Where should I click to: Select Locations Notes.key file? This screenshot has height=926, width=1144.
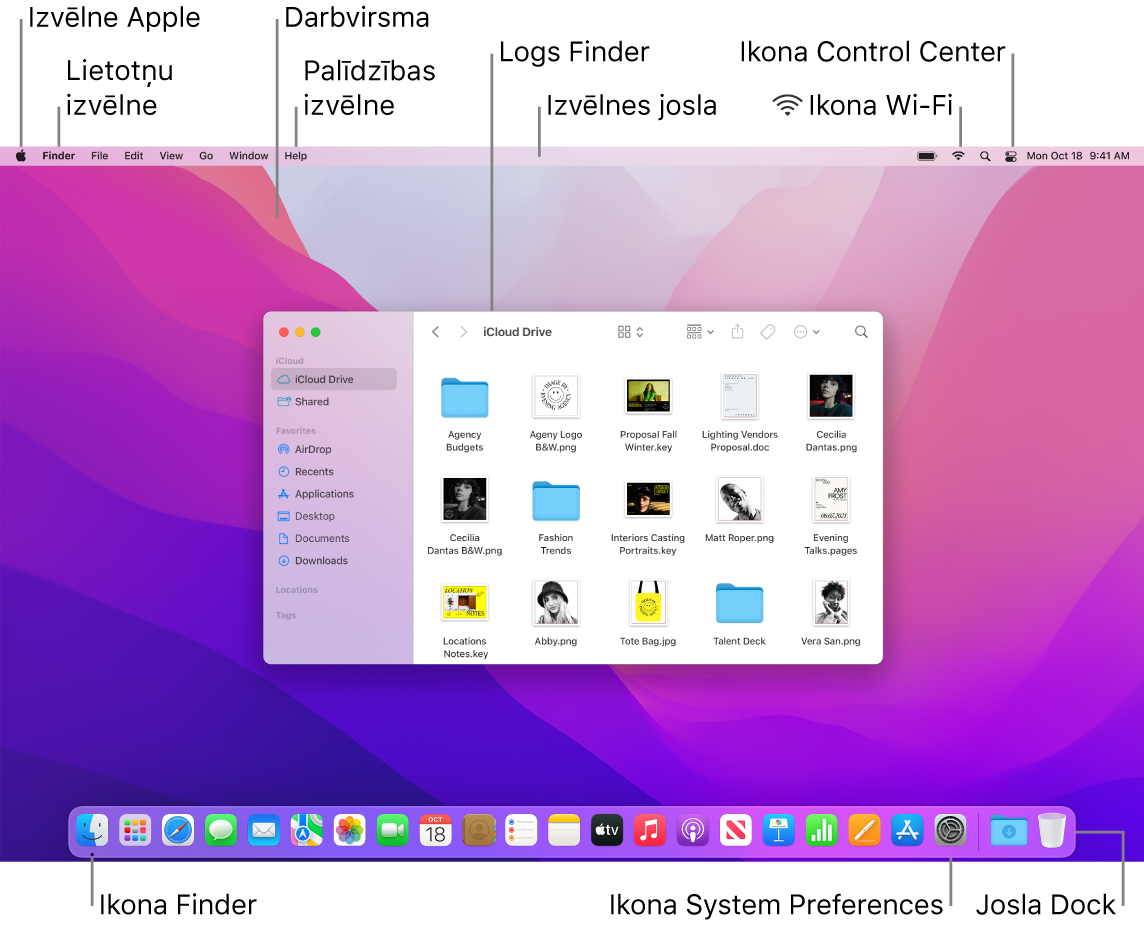click(x=465, y=620)
